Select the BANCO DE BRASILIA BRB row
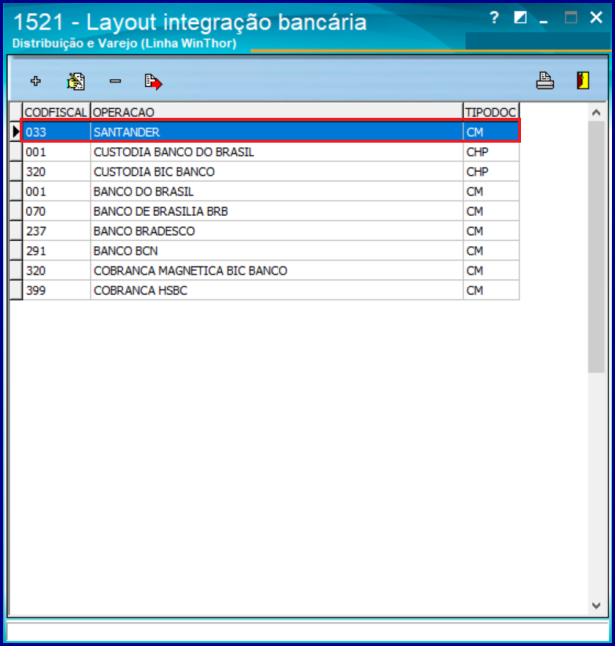The image size is (615, 646). (271, 211)
